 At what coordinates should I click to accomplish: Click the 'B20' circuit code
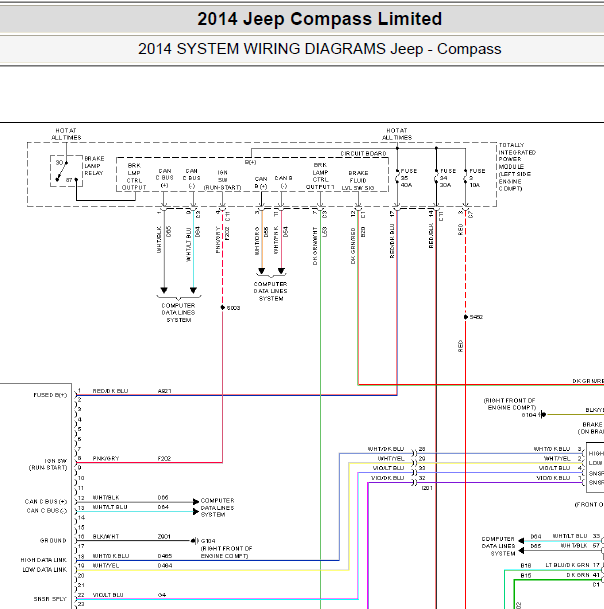point(363,231)
